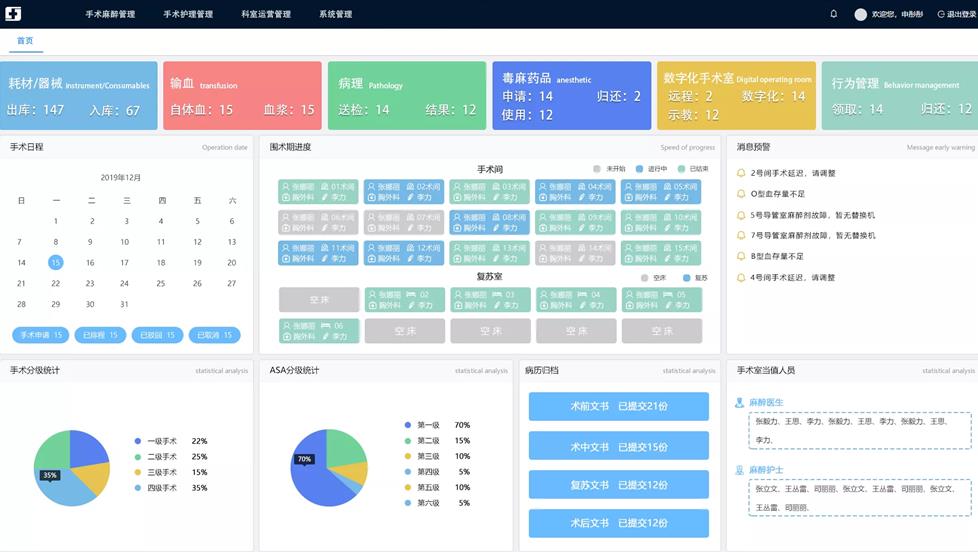Toggle the 进行中 legend marker

click(639, 169)
